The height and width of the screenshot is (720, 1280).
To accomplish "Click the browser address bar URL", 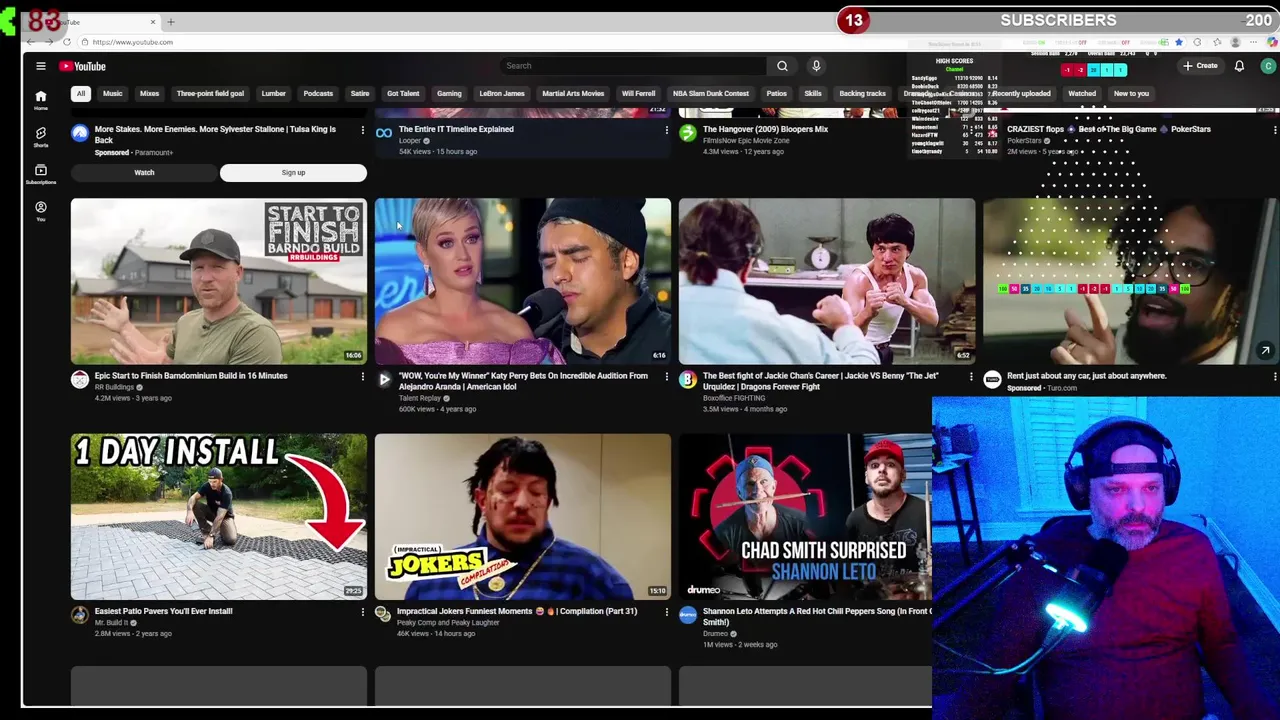I will 133,42.
